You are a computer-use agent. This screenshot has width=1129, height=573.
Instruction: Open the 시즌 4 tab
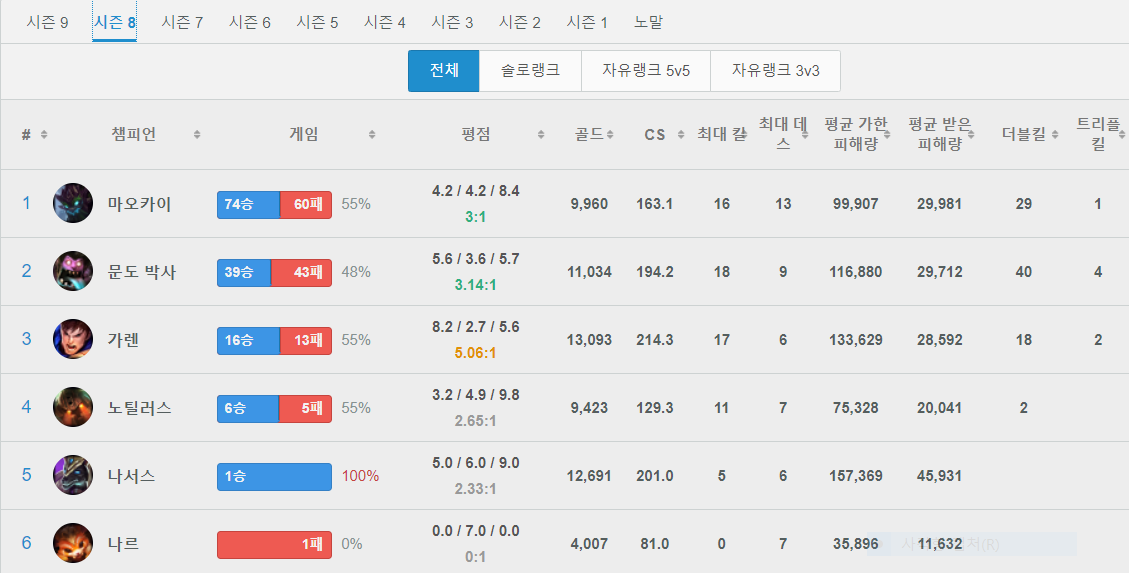(384, 22)
